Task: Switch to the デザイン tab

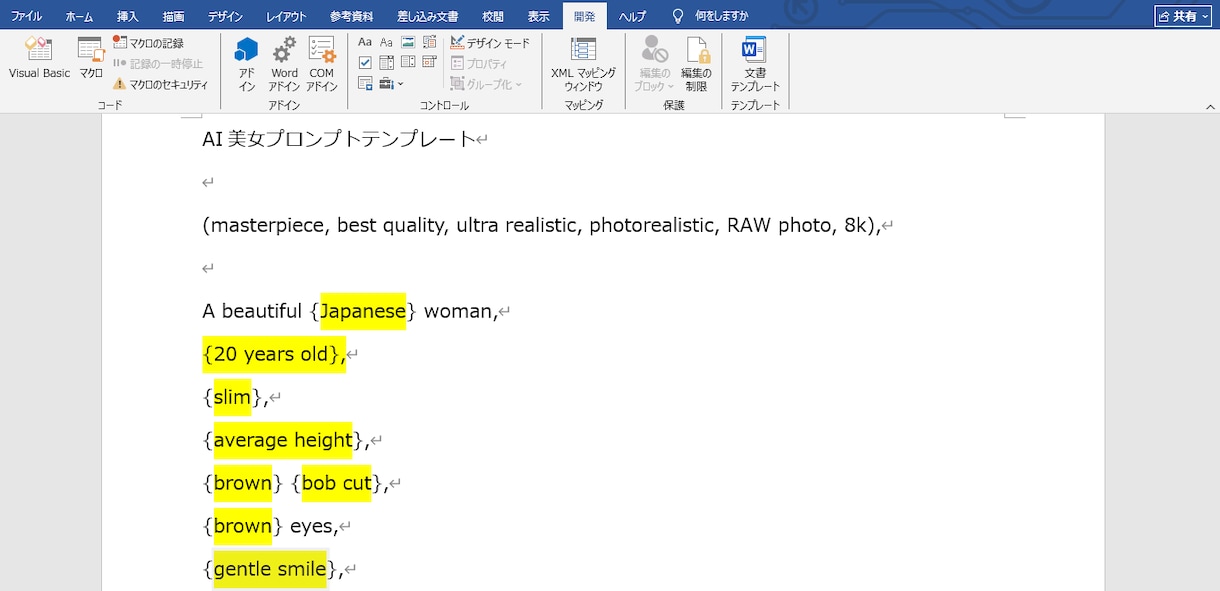Action: [225, 16]
